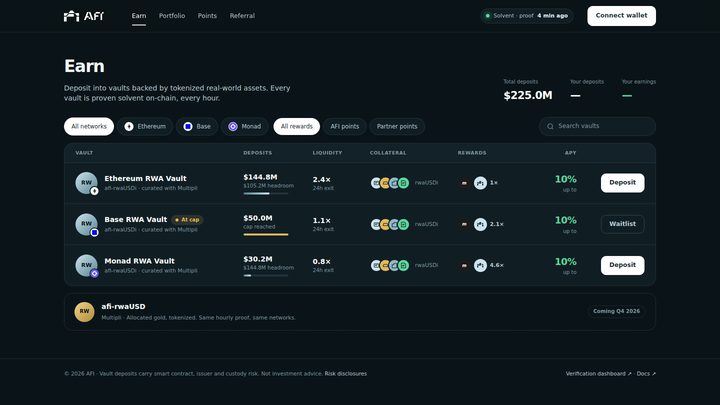Toggle the Partner points filter
Screen dimensions: 720x405
397,126
